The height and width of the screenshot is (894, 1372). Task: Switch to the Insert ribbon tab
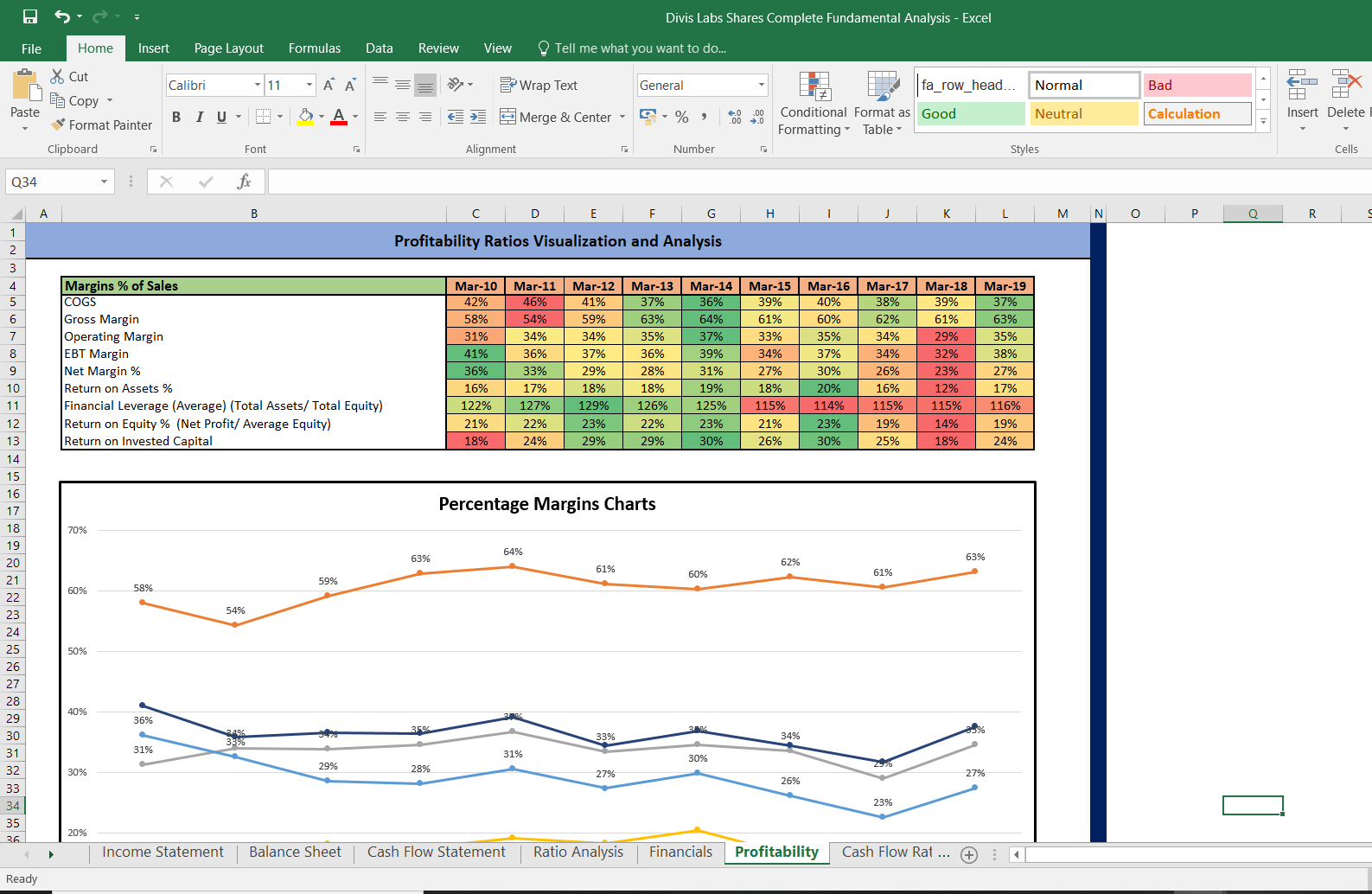(x=153, y=48)
